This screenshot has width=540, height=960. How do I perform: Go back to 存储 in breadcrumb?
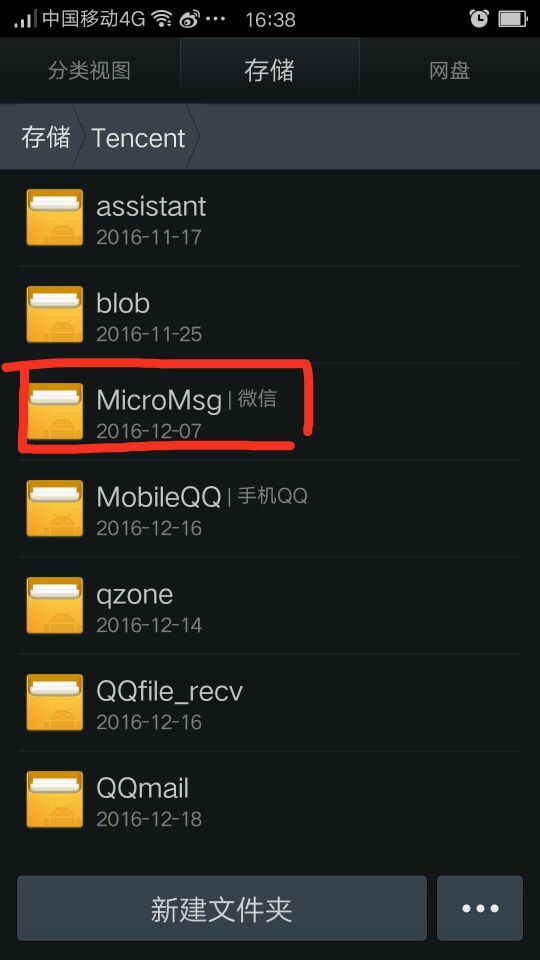click(x=45, y=137)
